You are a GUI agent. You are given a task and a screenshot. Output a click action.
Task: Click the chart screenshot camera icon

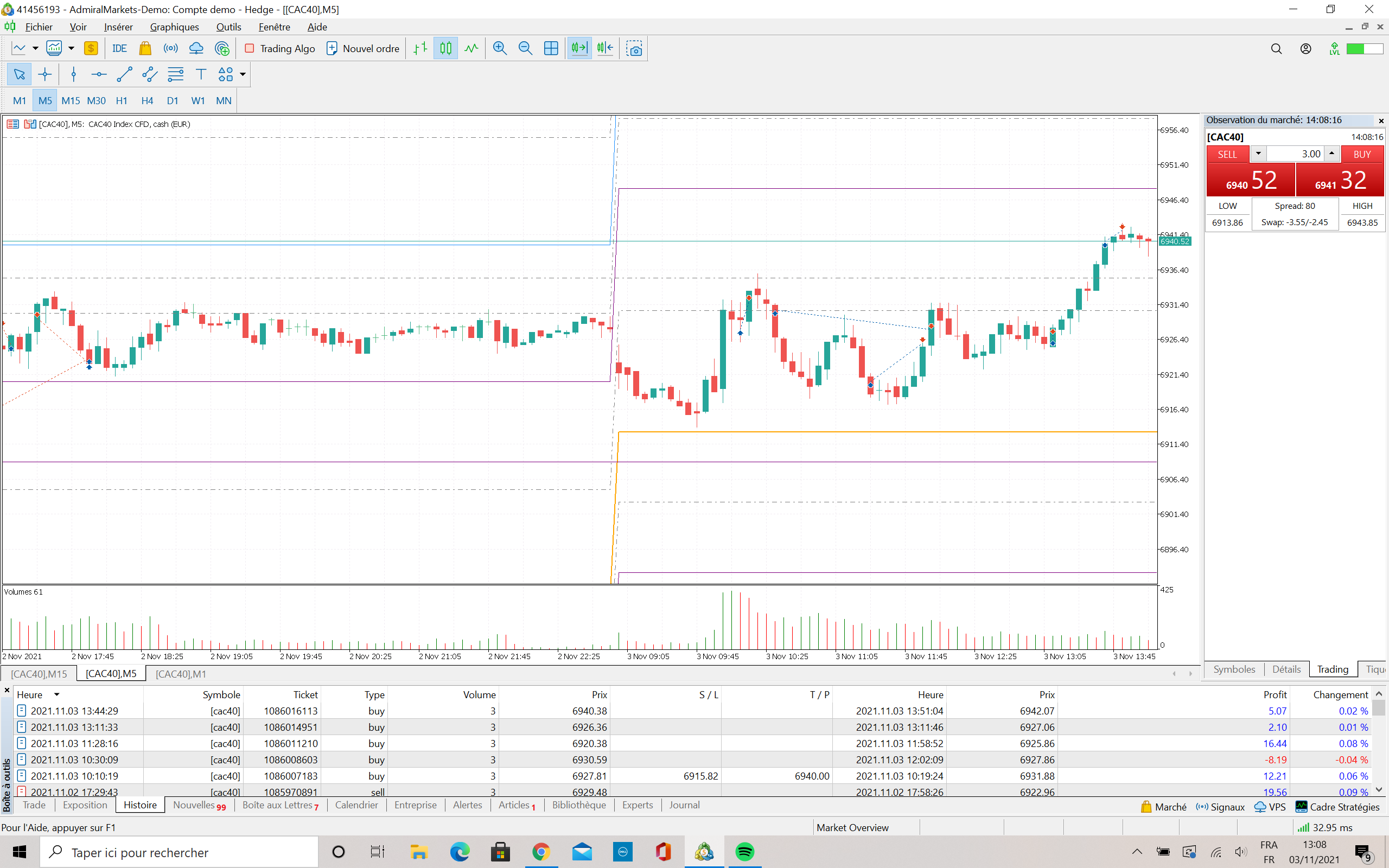coord(634,49)
